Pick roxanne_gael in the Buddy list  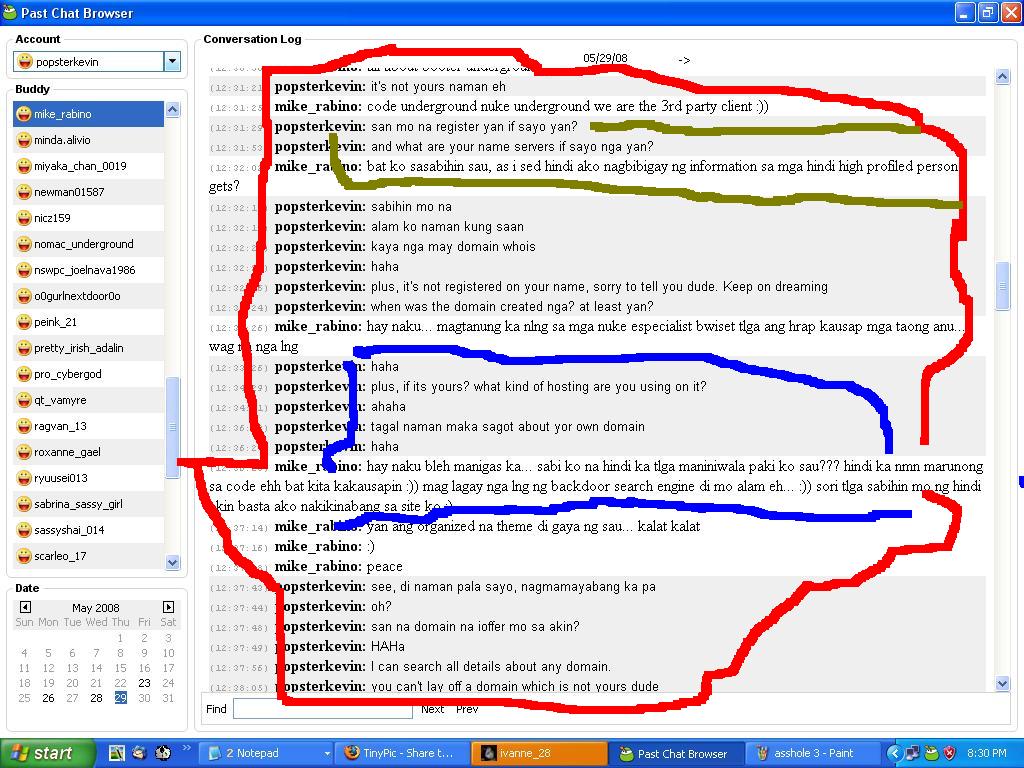click(88, 452)
